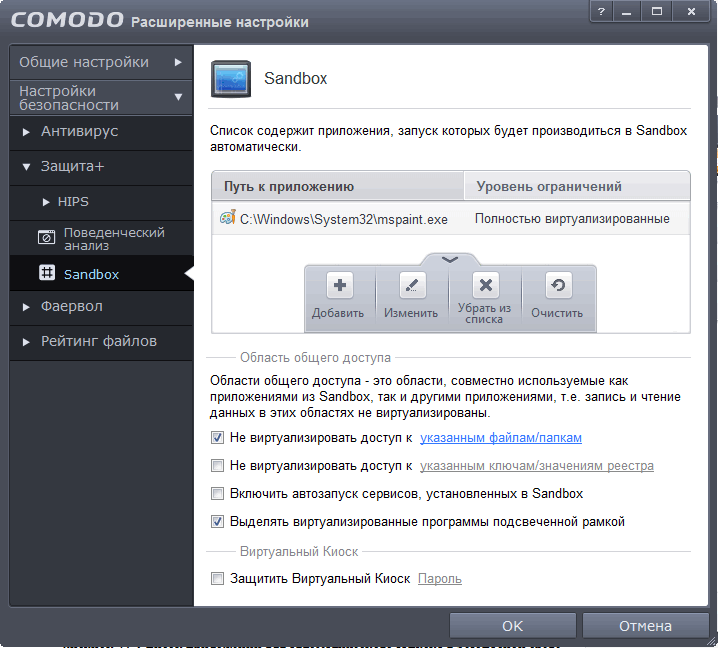Screen dimensions: 718x648
Task: Click the help question mark button
Action: [x=601, y=11]
